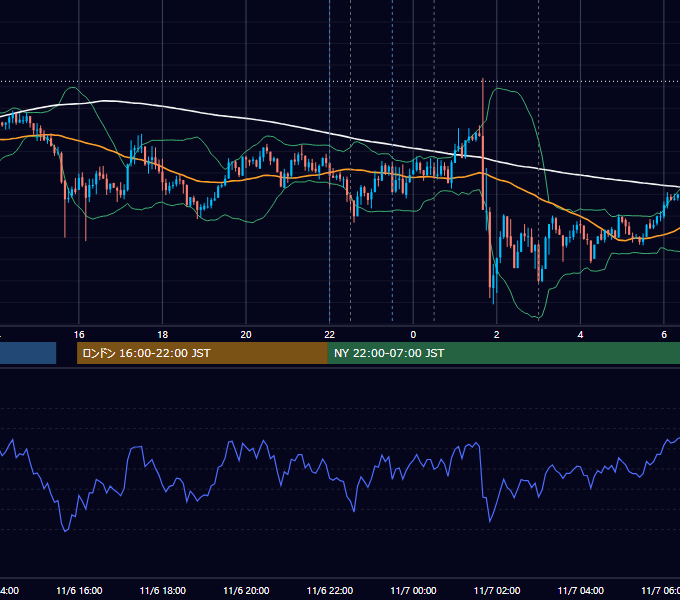Click the 11/6 18:00 indicator axis label
This screenshot has width=680, height=600.
coord(163,590)
